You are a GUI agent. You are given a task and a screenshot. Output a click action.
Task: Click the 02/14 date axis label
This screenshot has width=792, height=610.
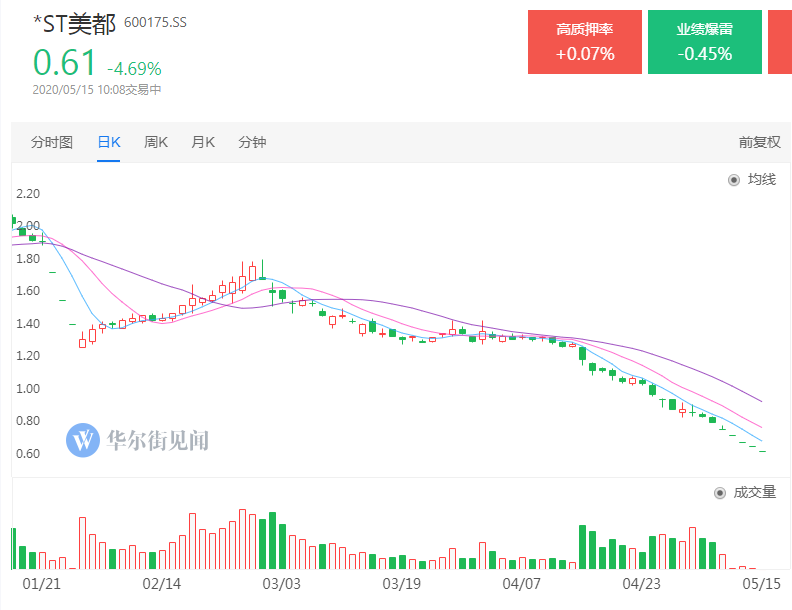click(x=162, y=584)
